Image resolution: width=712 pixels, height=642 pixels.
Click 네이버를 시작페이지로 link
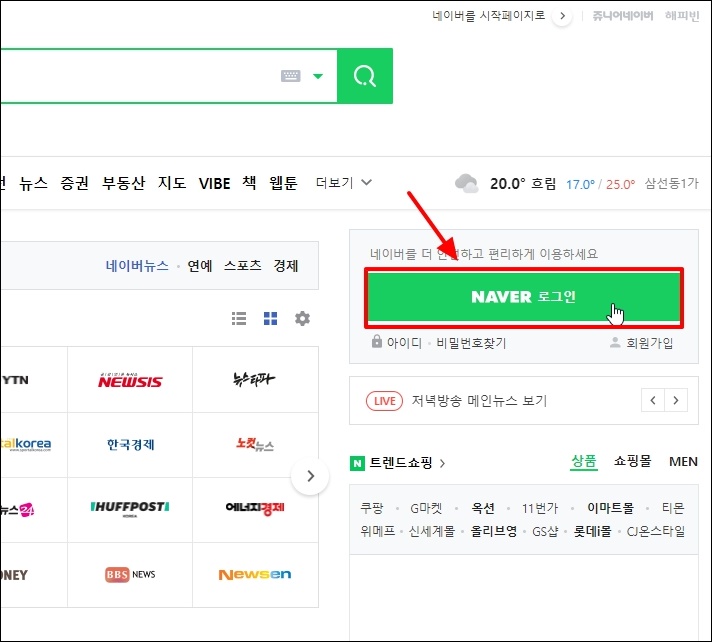(489, 16)
